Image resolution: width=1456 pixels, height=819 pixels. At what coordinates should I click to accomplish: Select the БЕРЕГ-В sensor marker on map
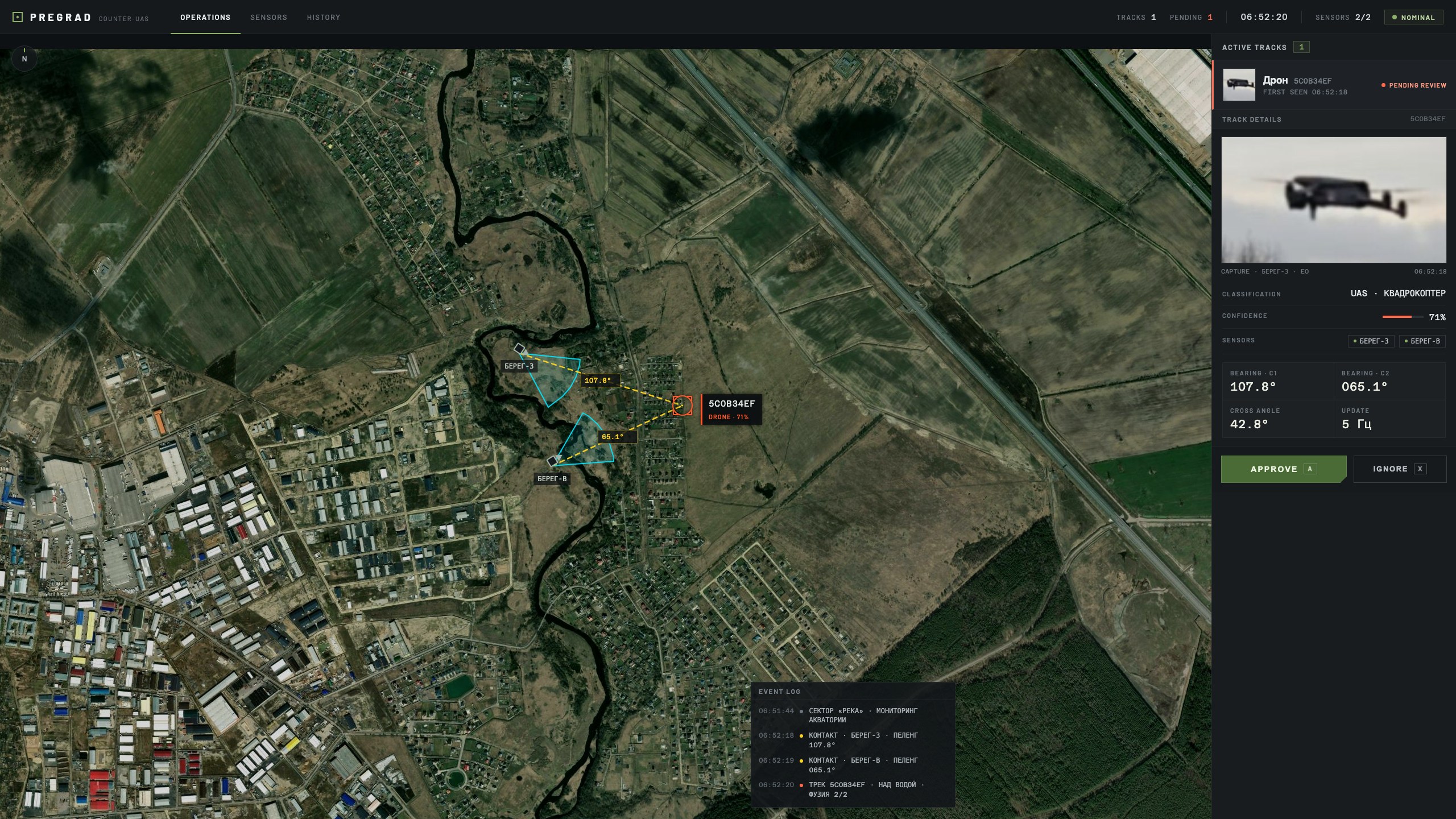pyautogui.click(x=552, y=461)
